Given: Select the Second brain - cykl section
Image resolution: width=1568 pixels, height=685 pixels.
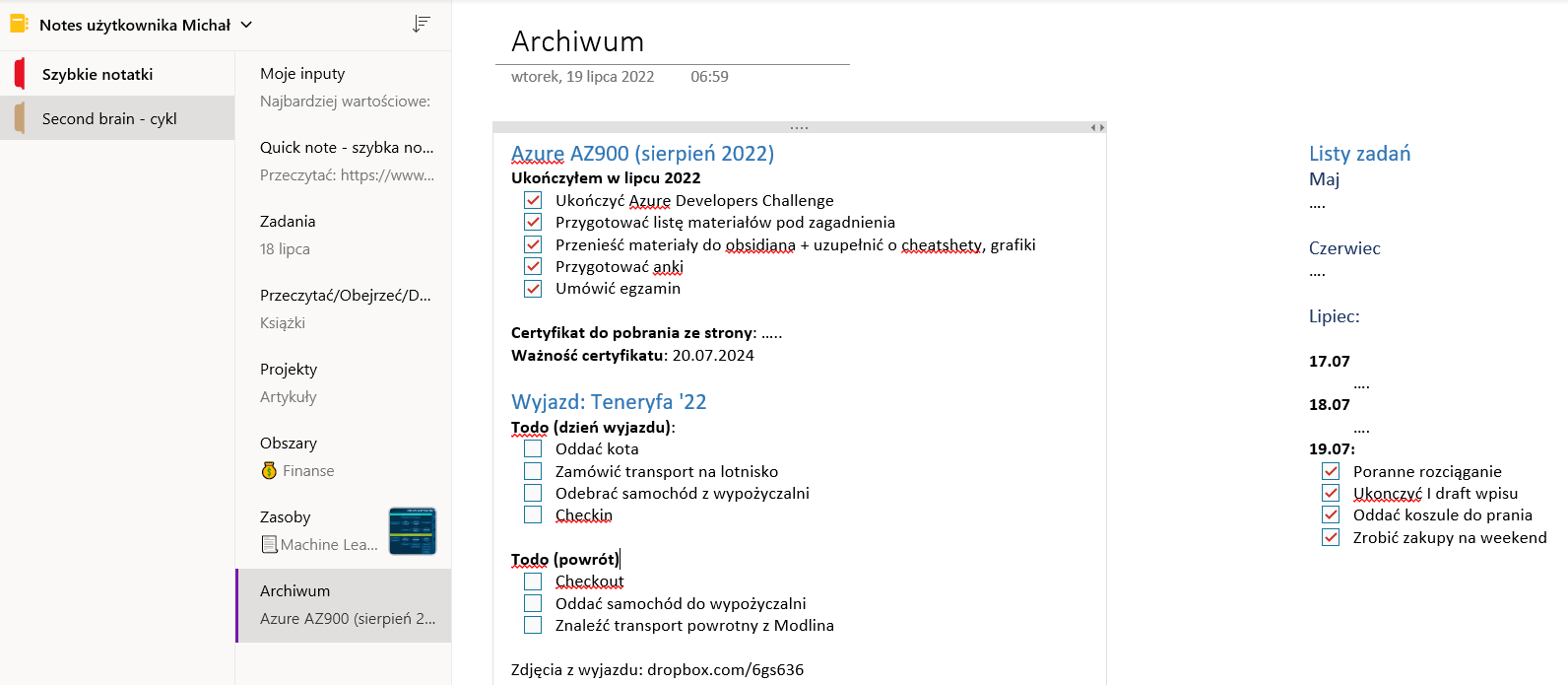Looking at the screenshot, I should [117, 118].
